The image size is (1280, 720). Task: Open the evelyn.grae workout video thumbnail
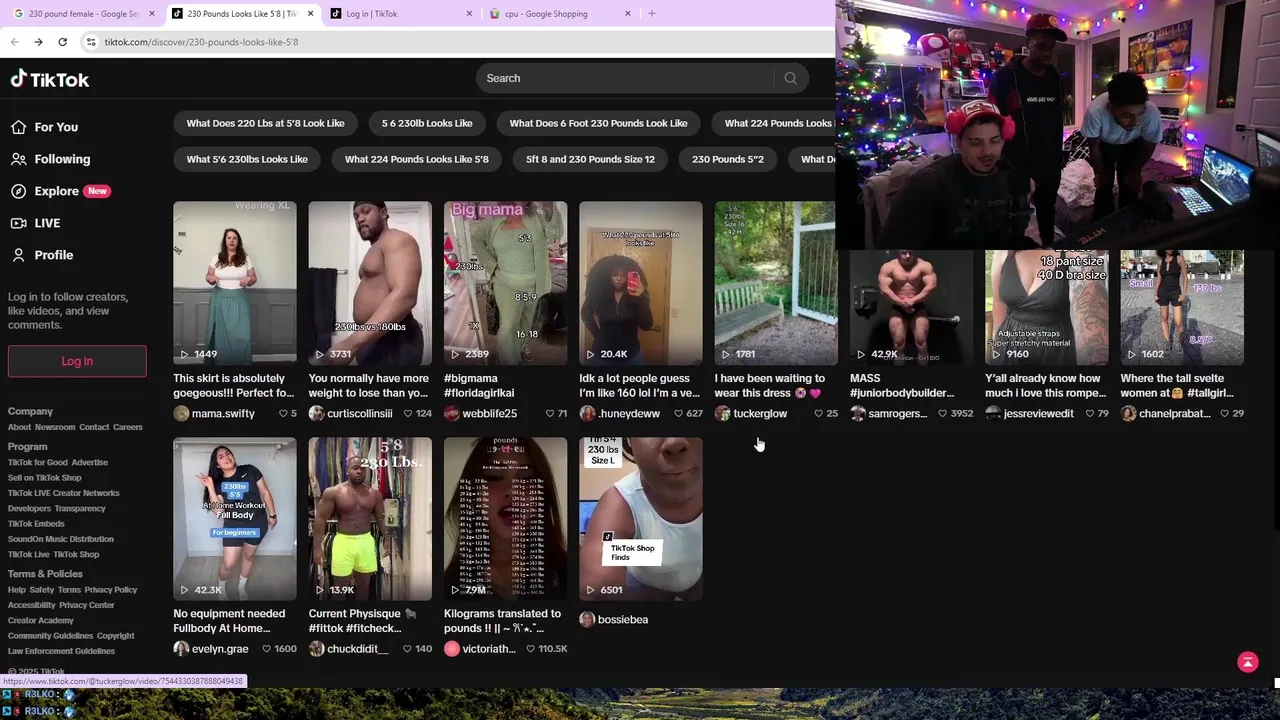tap(235, 519)
